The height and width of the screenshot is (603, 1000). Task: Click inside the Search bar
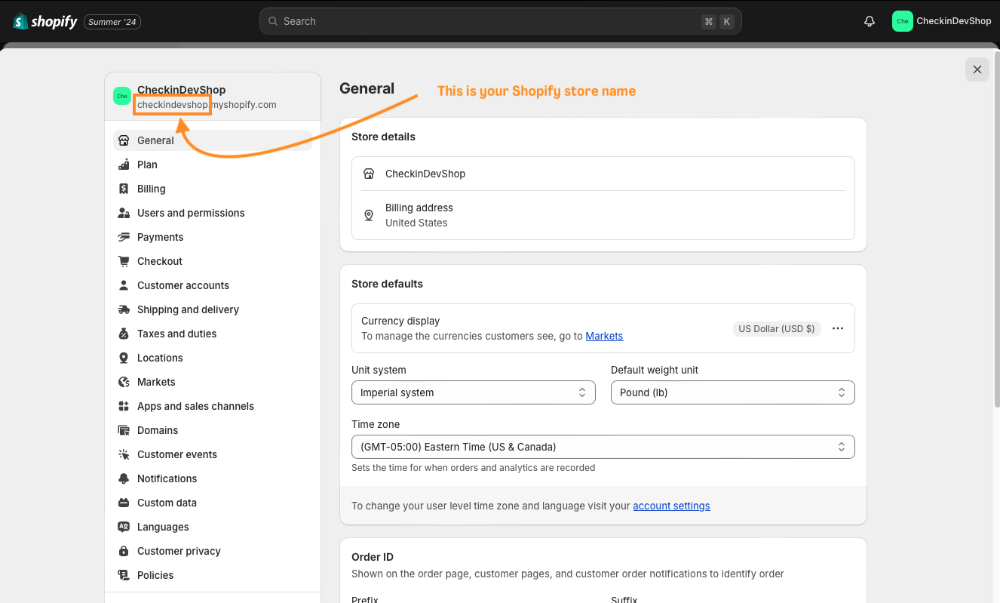[500, 20]
